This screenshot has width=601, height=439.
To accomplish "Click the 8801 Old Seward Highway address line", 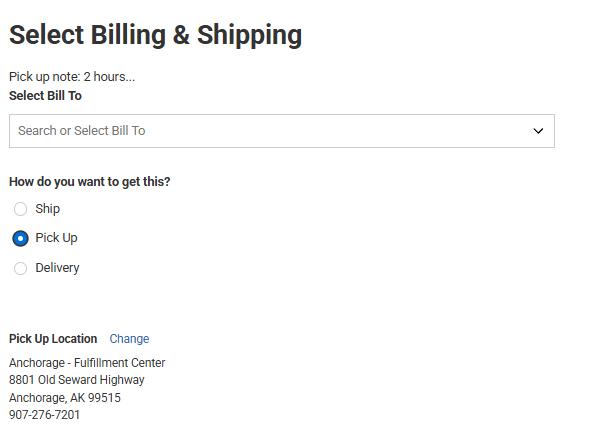I will pos(76,380).
